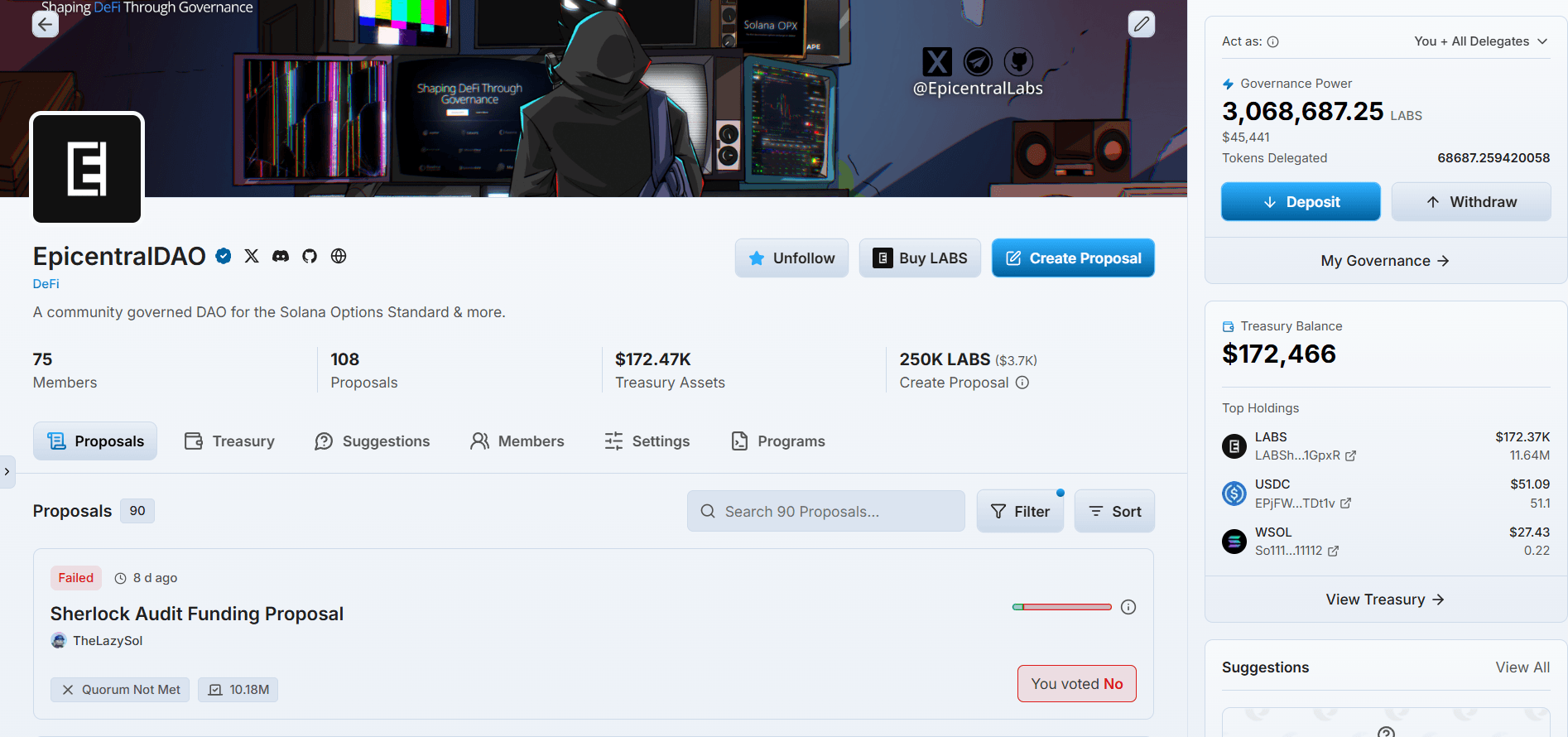The image size is (1568, 737).
Task: Open the GitHub icon link
Action: click(x=310, y=256)
